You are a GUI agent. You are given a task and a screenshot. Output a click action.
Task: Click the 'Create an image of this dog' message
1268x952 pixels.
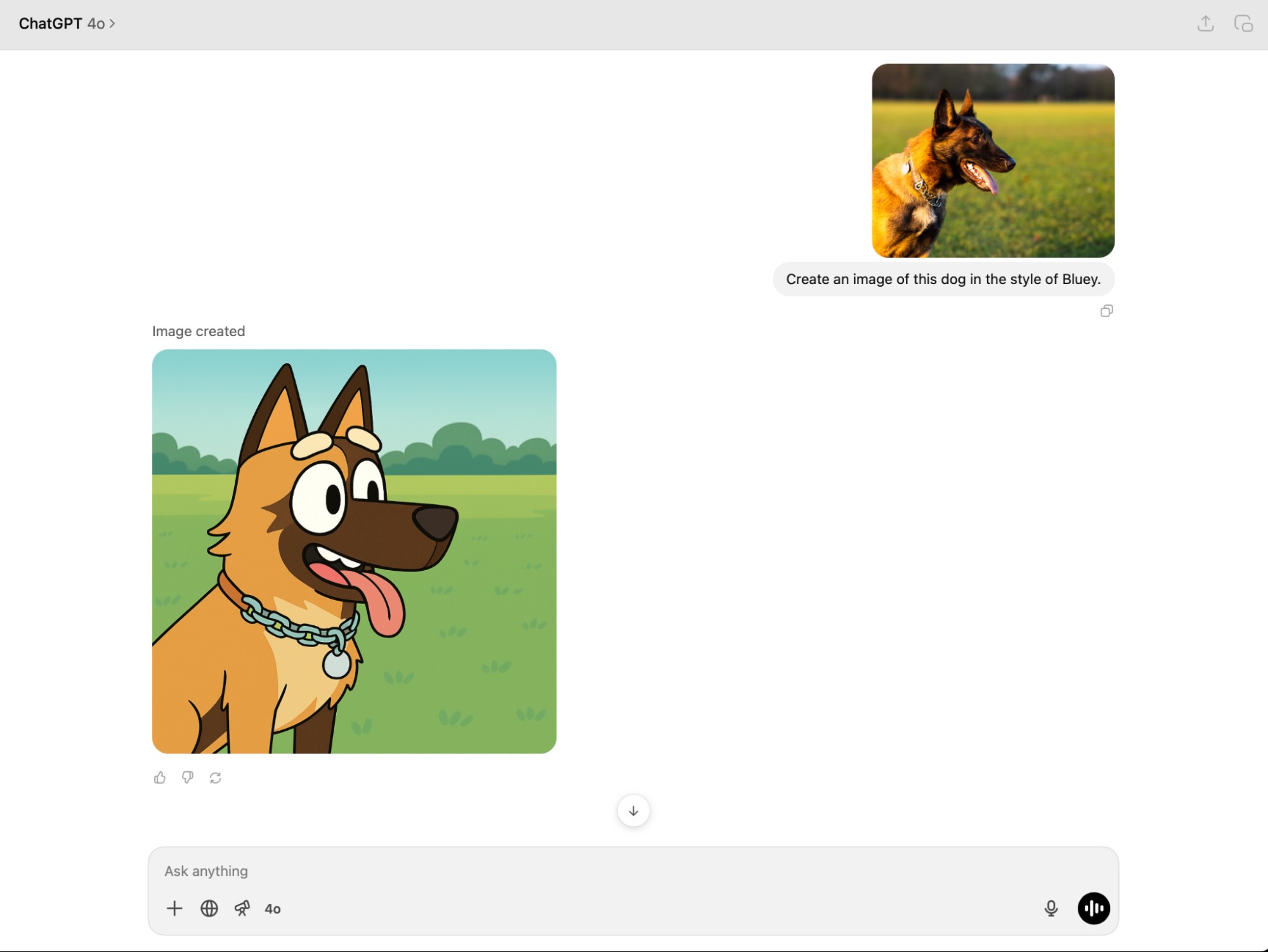coord(943,279)
